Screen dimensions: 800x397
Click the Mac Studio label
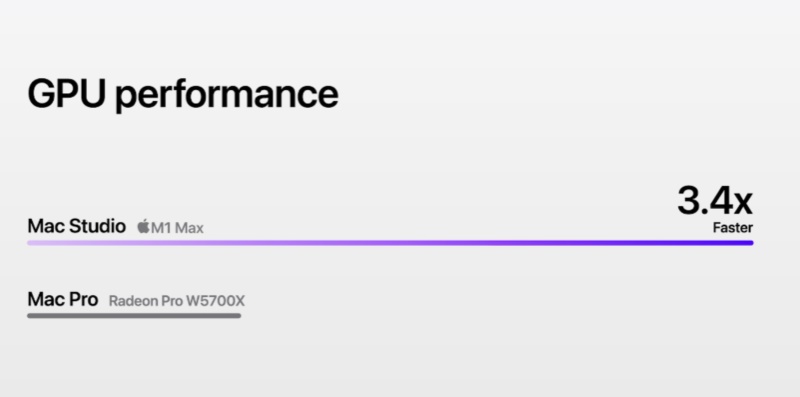[x=77, y=226]
